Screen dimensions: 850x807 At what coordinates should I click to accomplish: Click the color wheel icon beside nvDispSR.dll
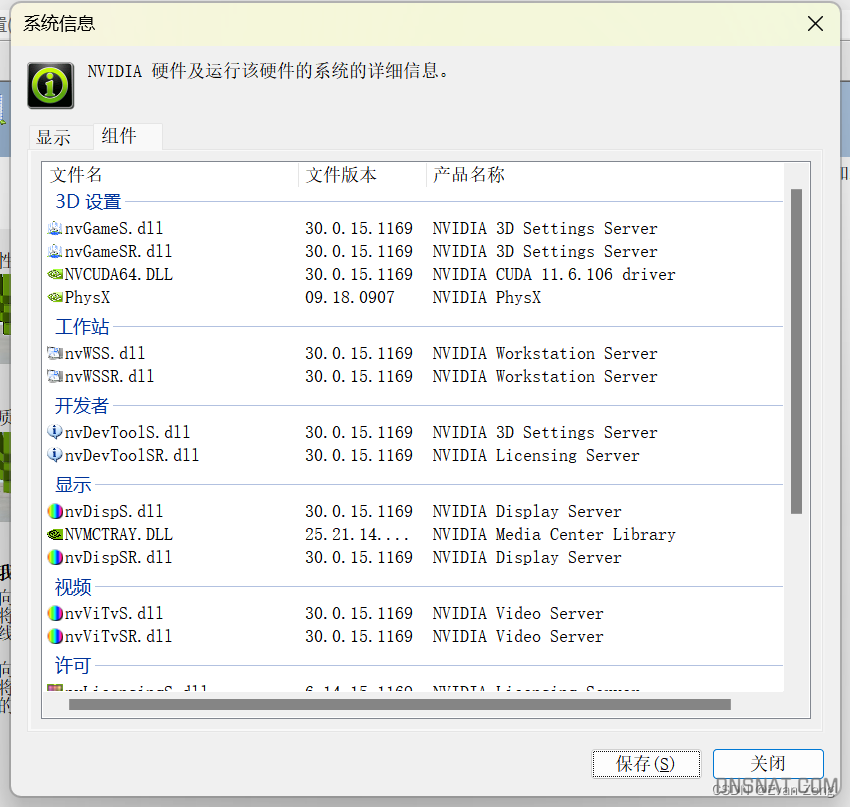(x=55, y=557)
